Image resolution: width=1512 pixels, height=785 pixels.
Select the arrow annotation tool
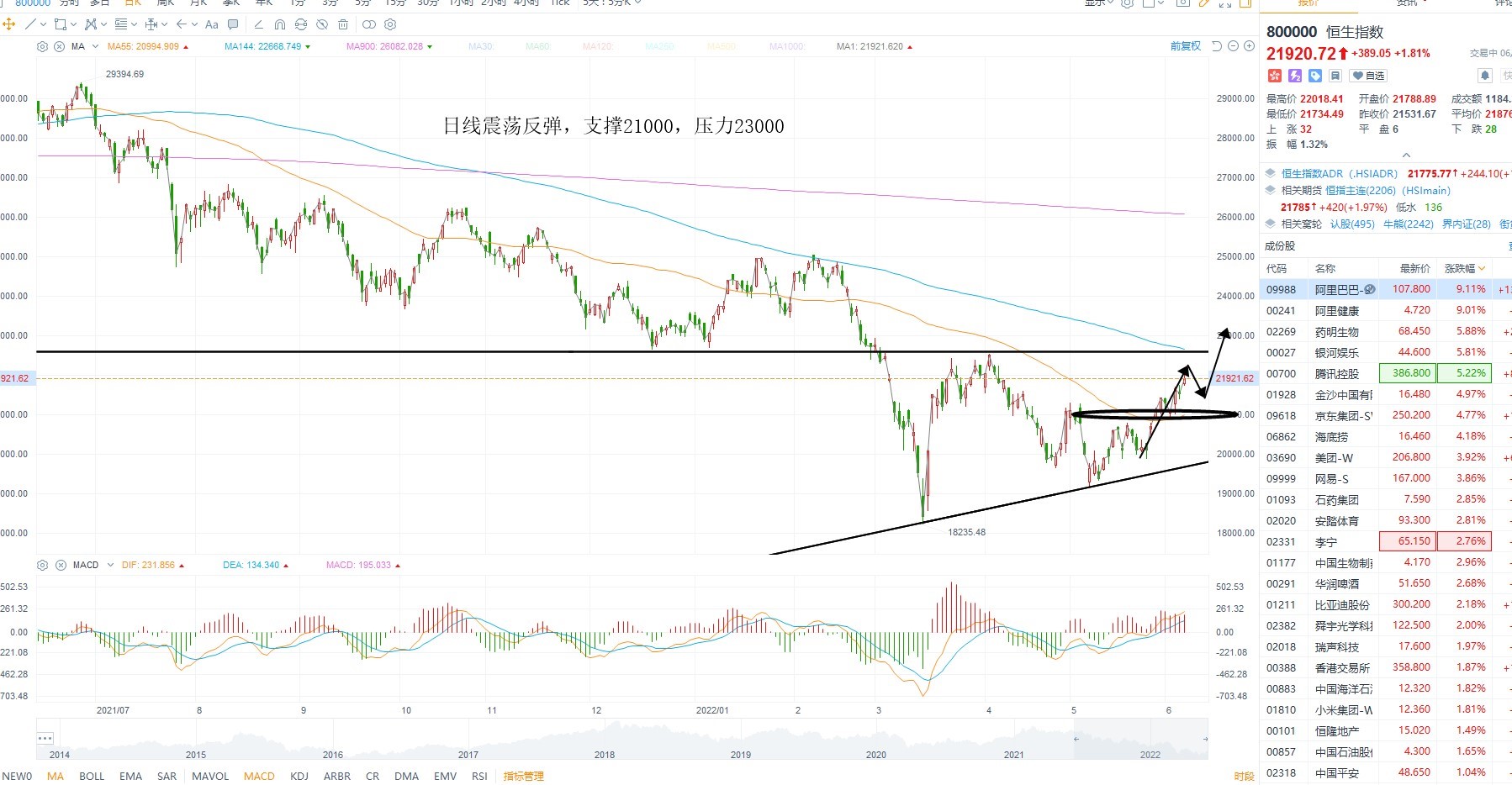(181, 24)
